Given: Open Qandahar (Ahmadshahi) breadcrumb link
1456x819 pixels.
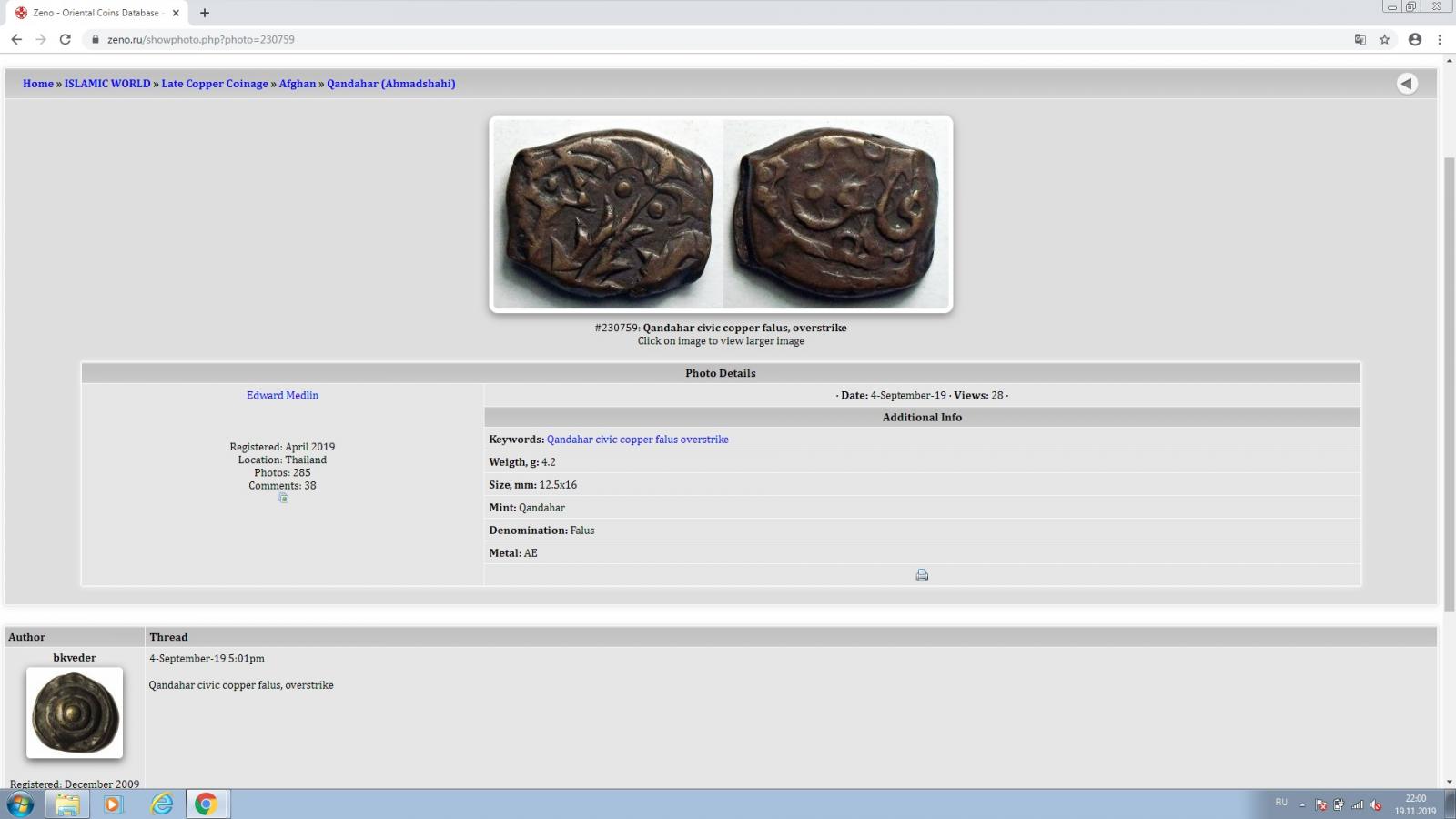Looking at the screenshot, I should tap(391, 84).
